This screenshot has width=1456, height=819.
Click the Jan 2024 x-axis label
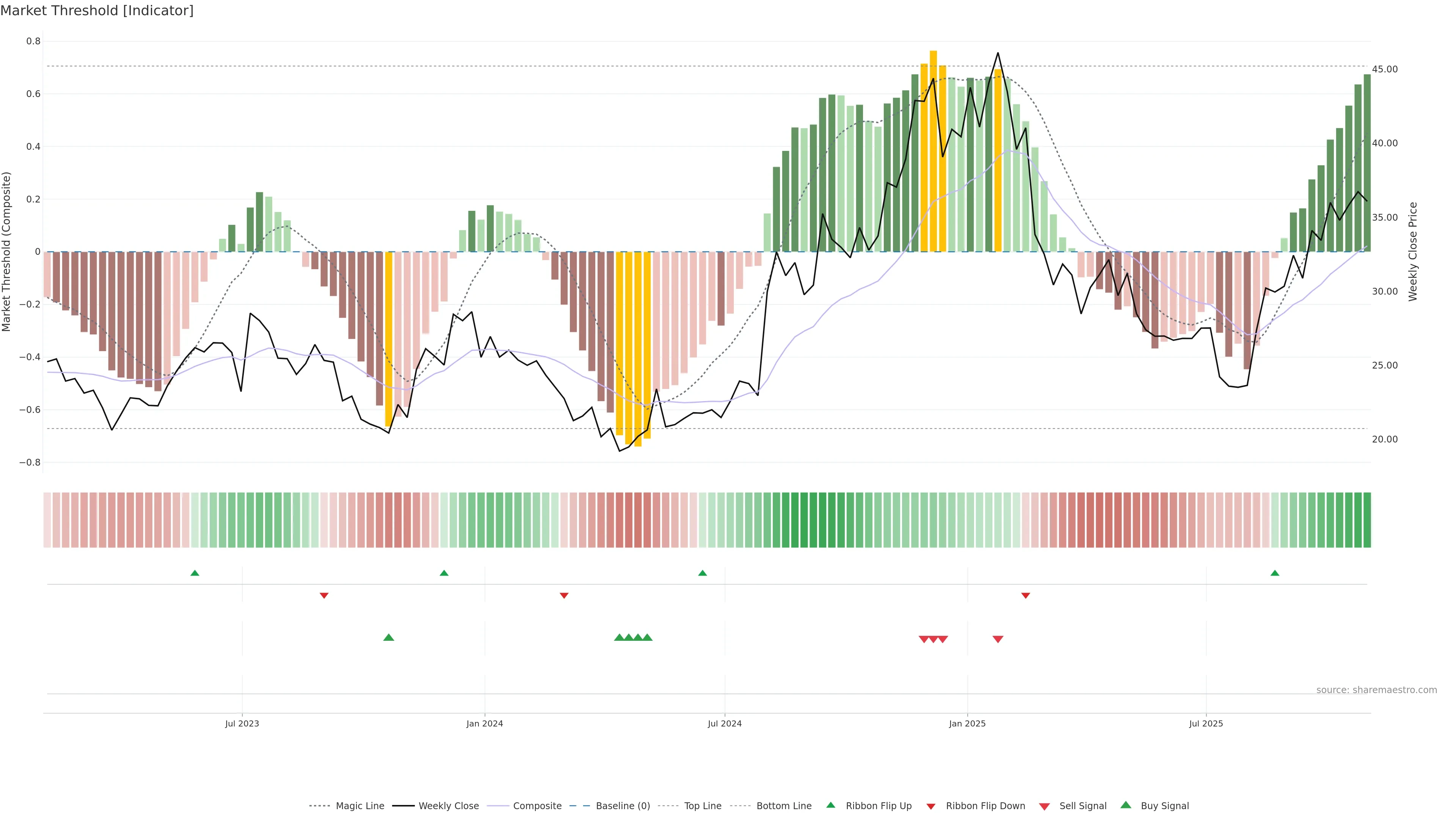click(x=485, y=723)
